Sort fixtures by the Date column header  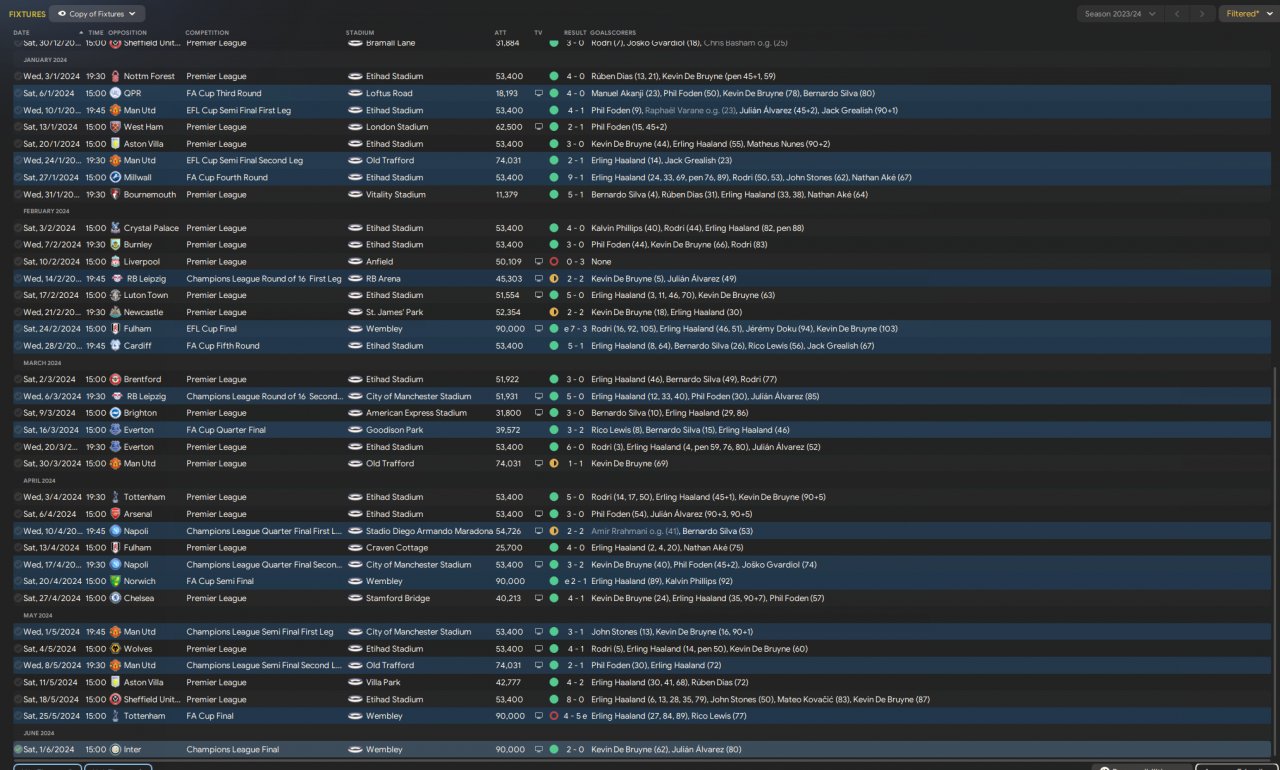(21, 32)
